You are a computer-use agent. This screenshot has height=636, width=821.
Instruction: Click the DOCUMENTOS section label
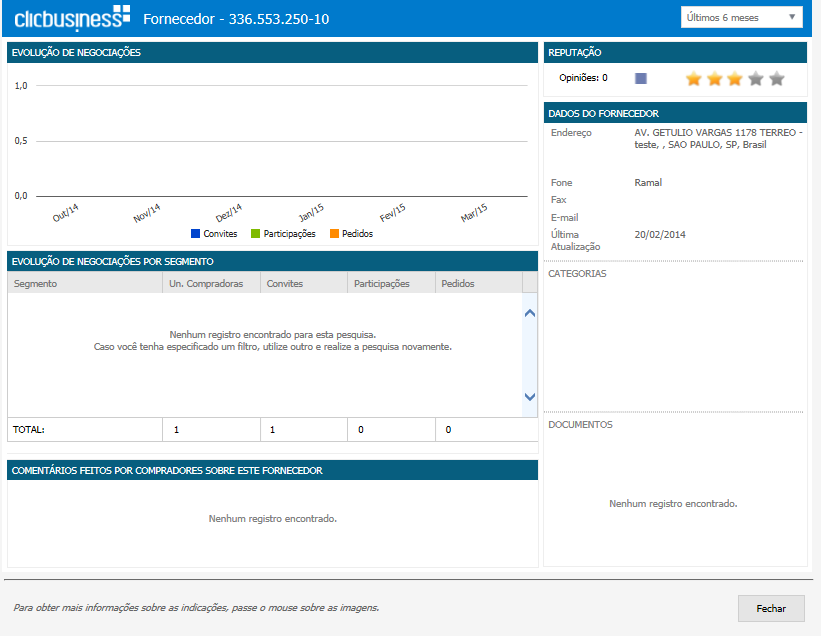pos(580,425)
